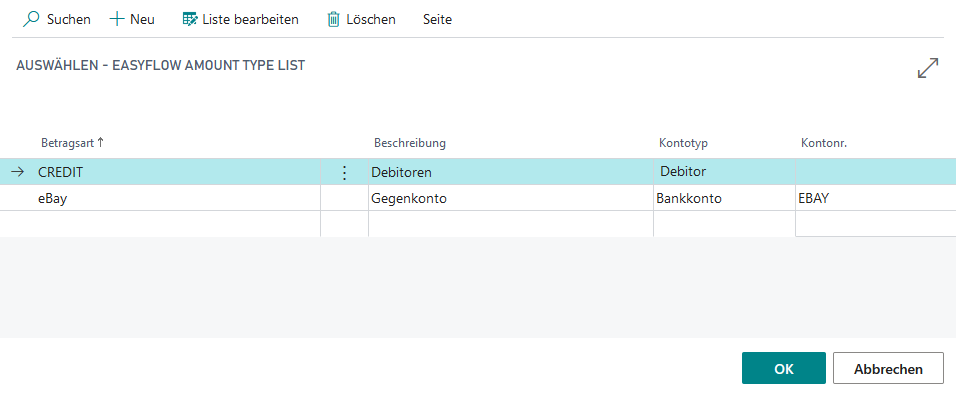Select the eBay amount type row
The width and height of the screenshot is (956, 395).
pyautogui.click(x=478, y=198)
